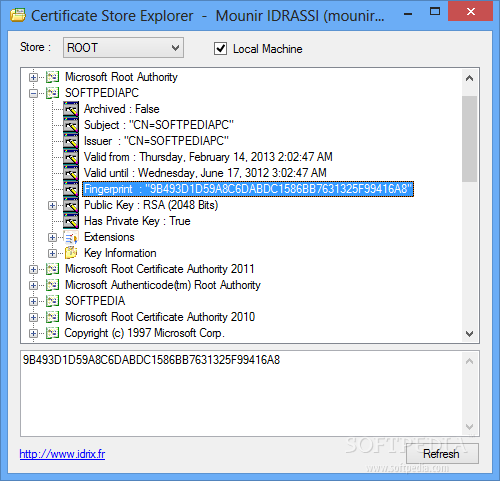Collapse the SOFTPEDIAPC node
This screenshot has height=486, width=500.
click(33, 93)
